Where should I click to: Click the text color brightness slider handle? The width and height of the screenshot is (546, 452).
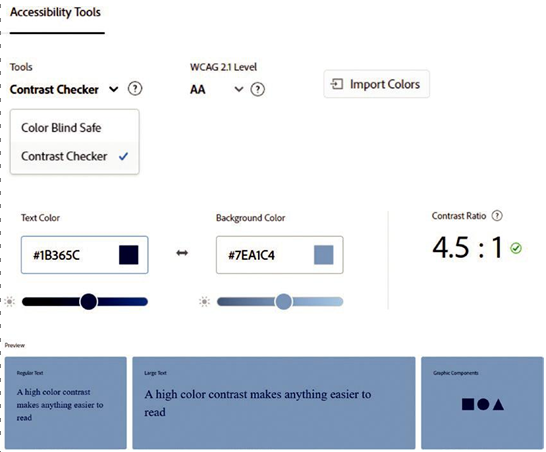[88, 302]
